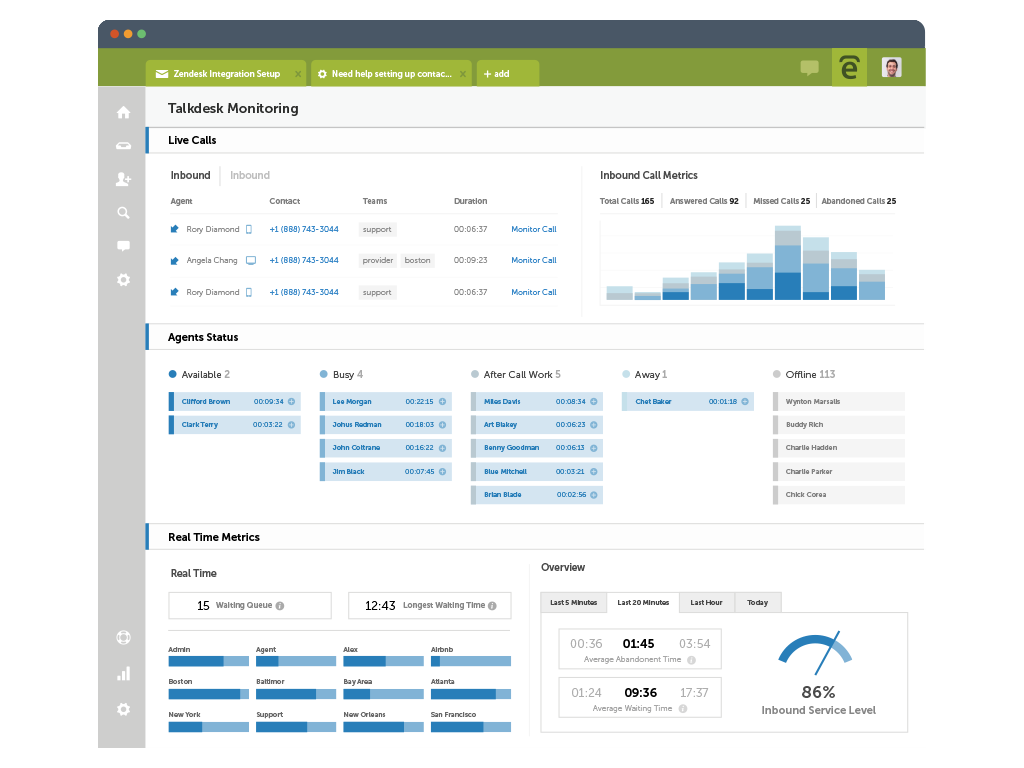Open the chat bubble in the top bar
Screen dimensions: 1024x768
[810, 68]
